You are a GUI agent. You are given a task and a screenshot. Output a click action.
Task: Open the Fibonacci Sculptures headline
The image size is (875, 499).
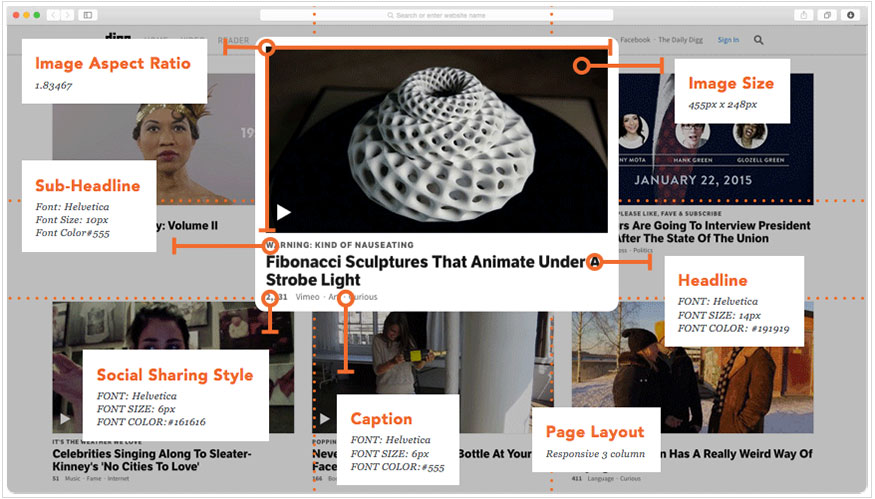tap(432, 271)
